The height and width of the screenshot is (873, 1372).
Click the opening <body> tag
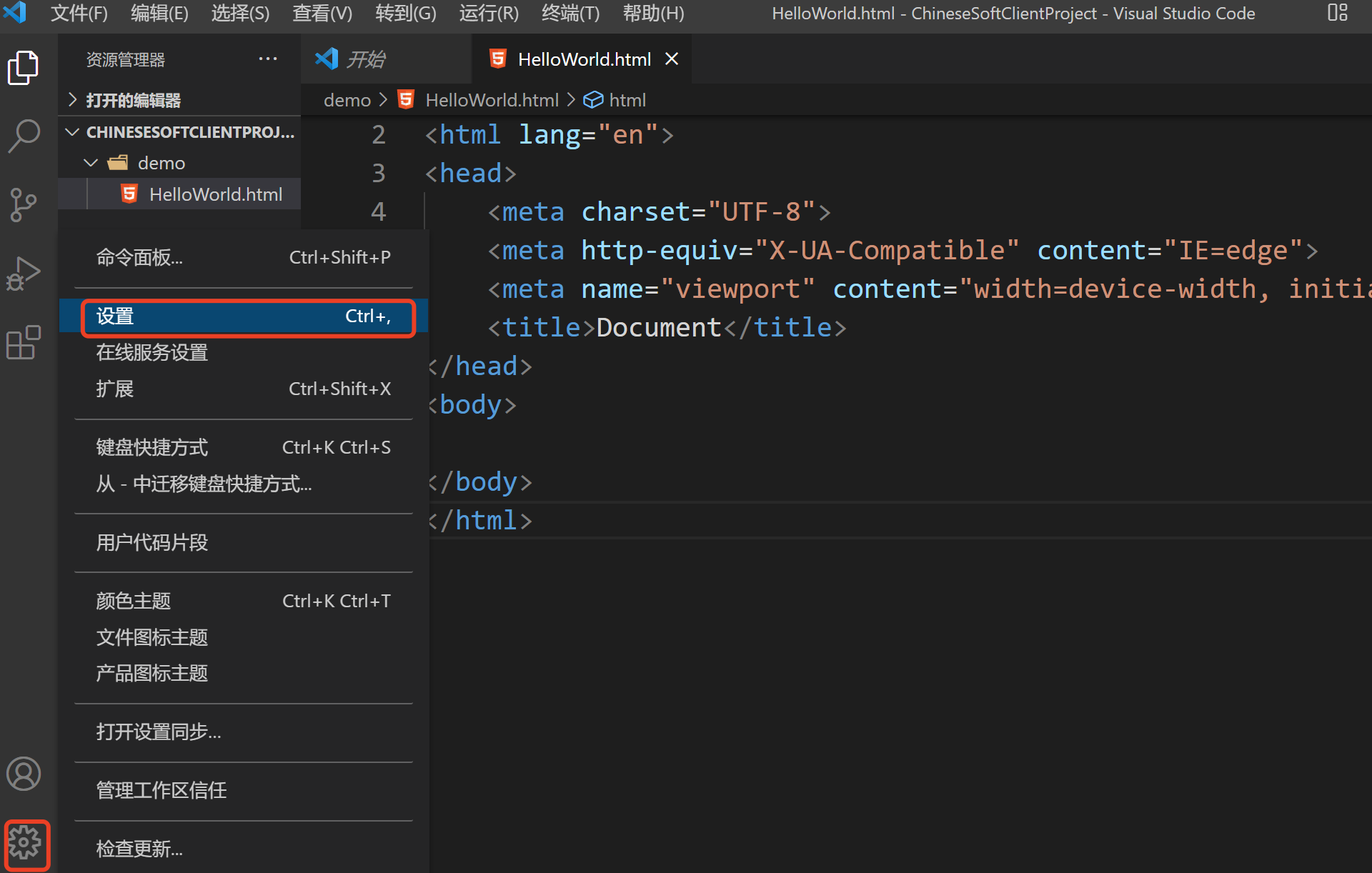tap(472, 405)
